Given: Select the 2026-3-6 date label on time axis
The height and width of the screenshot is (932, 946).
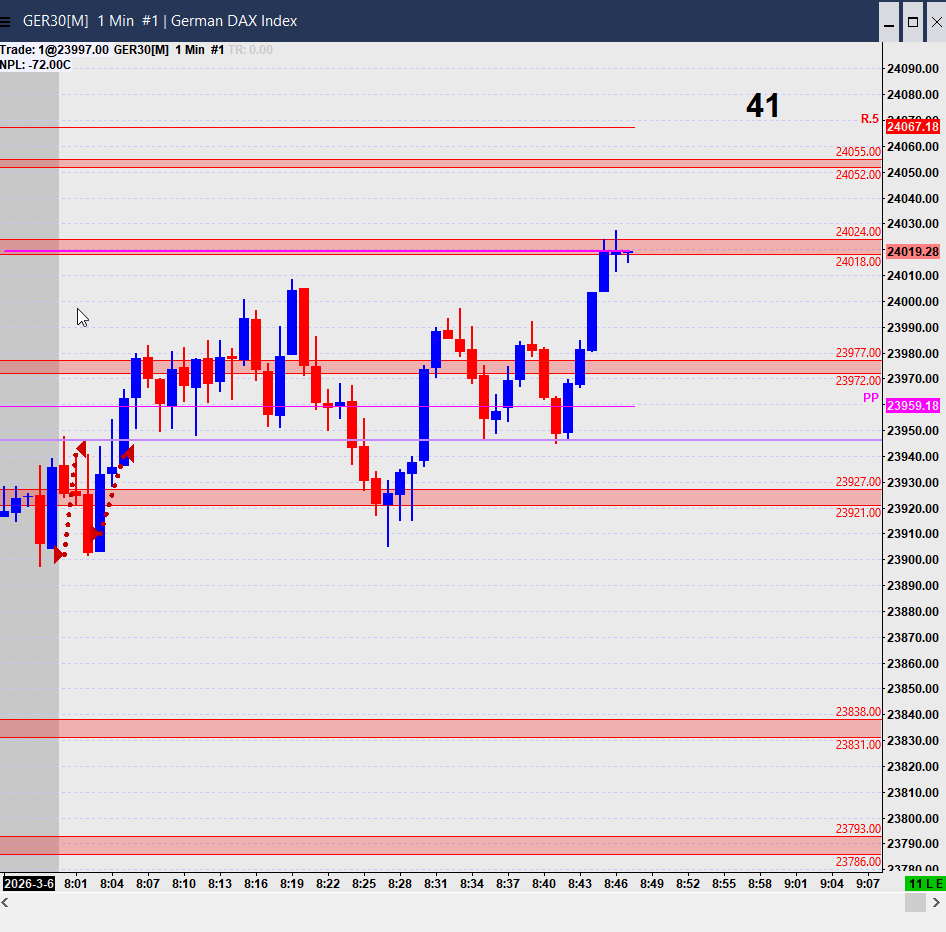Looking at the screenshot, I should pos(28,884).
